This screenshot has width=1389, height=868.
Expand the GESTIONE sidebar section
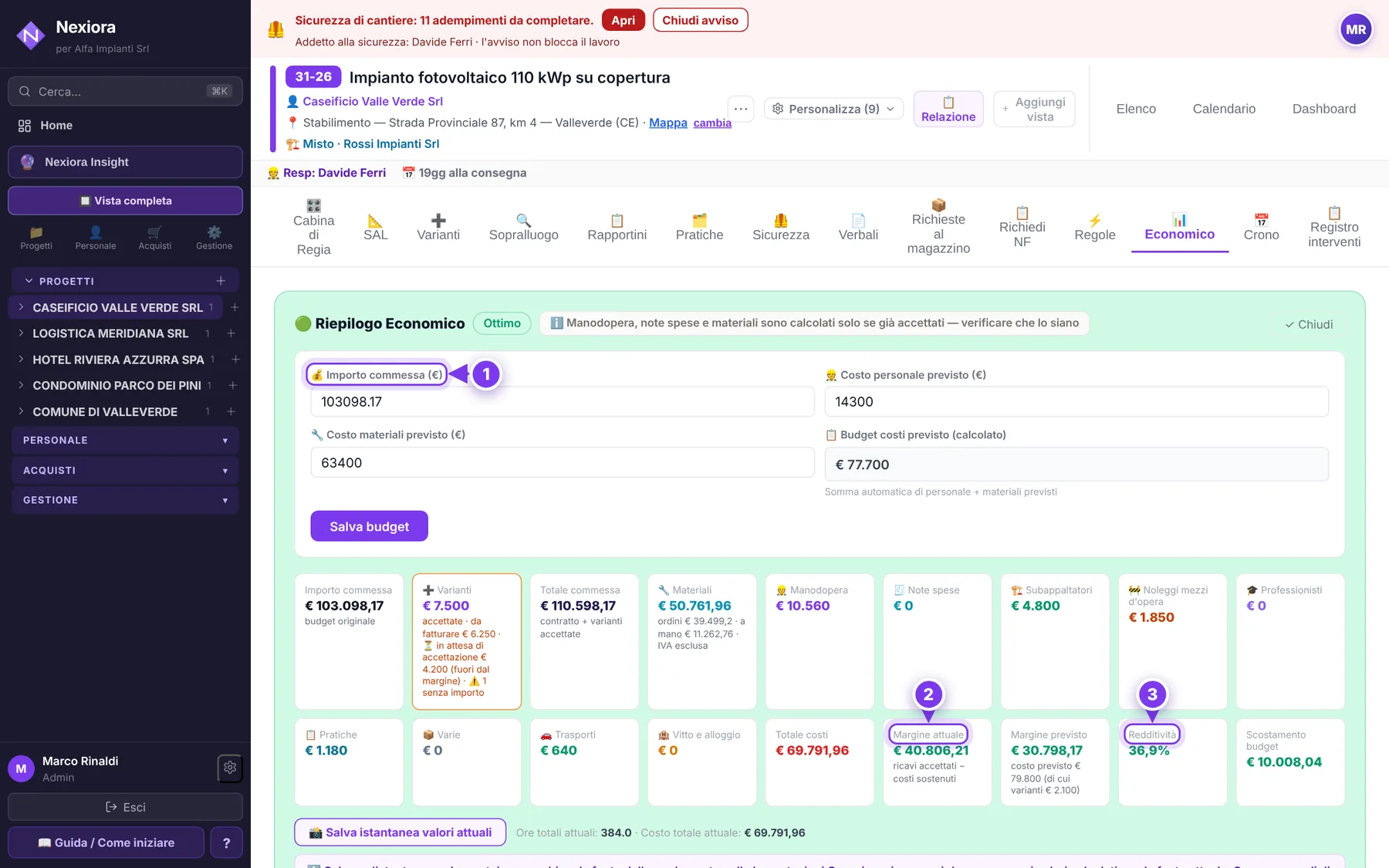(x=125, y=500)
